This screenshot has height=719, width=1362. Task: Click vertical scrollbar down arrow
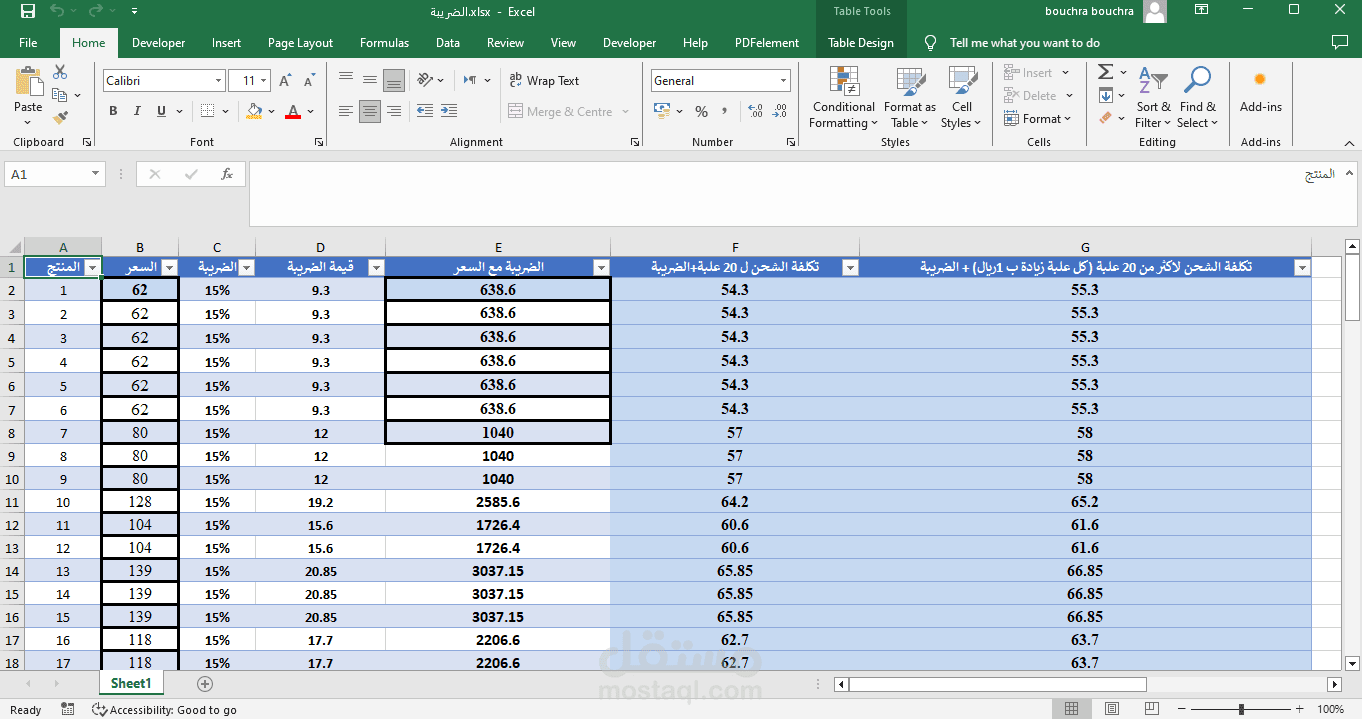(x=1352, y=662)
